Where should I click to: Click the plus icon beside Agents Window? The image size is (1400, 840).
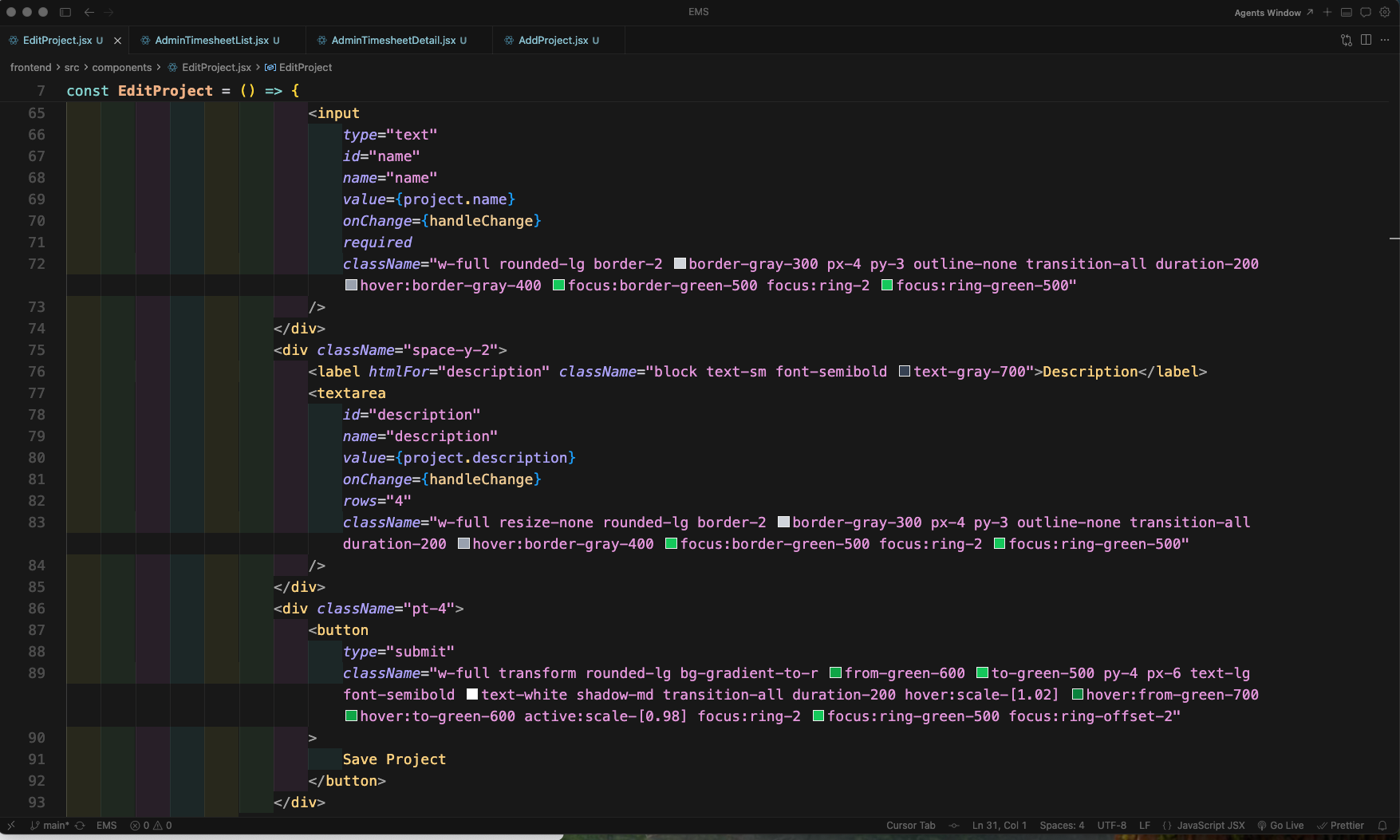click(x=1327, y=12)
